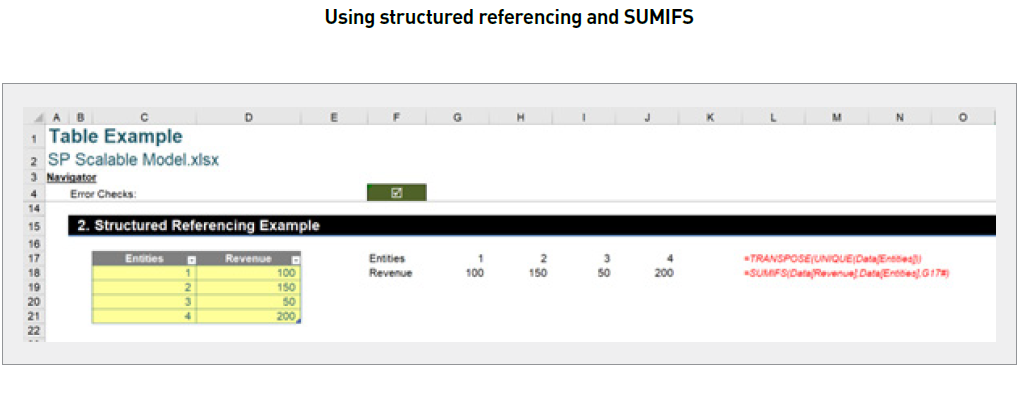1018x399 pixels.
Task: Select table entity cell 1 in row 18
Action: pos(144,273)
